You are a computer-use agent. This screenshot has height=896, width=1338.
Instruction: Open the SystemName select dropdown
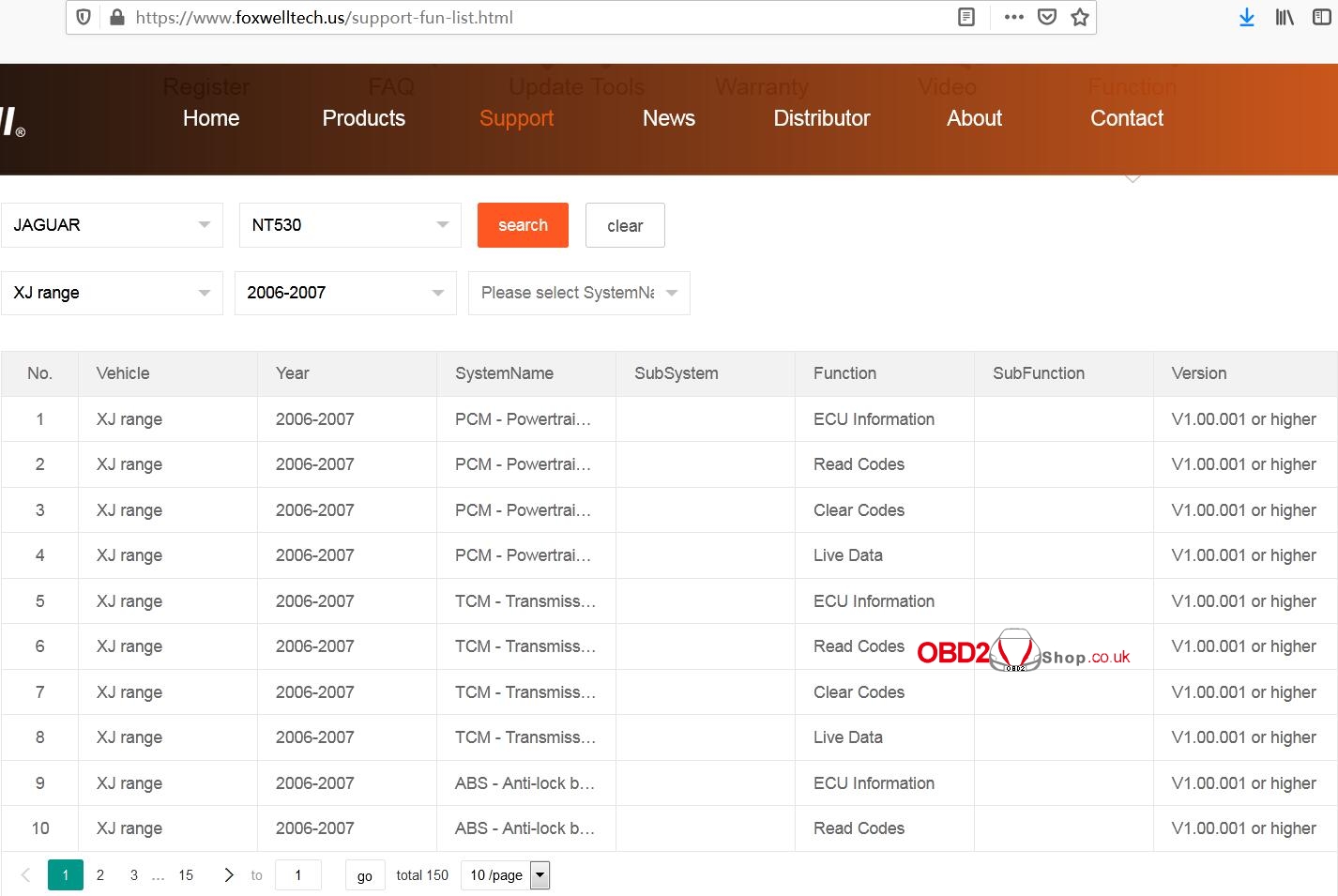(x=578, y=293)
